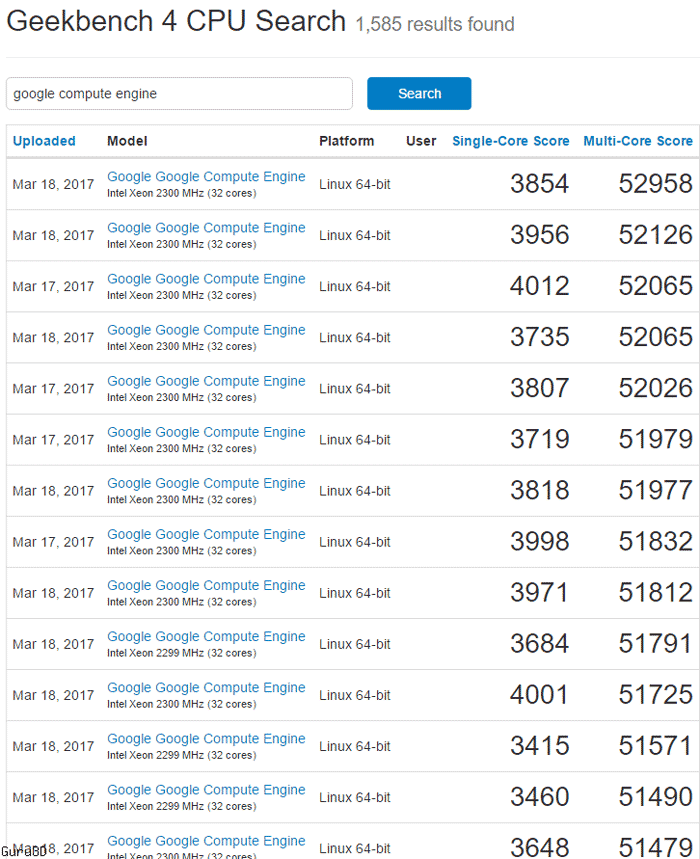Open the model link for multi-core score 51479
The width and height of the screenshot is (700, 859).
tap(206, 840)
